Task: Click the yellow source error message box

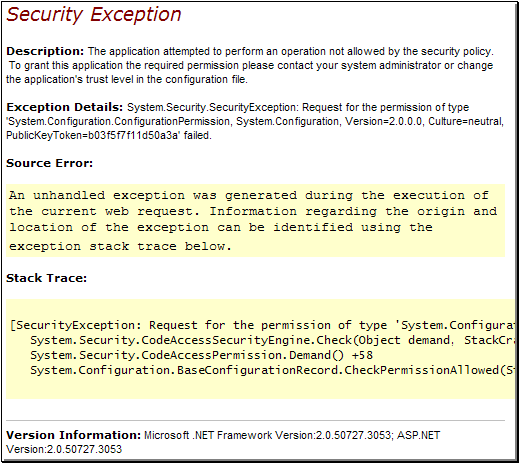Action: pos(255,220)
